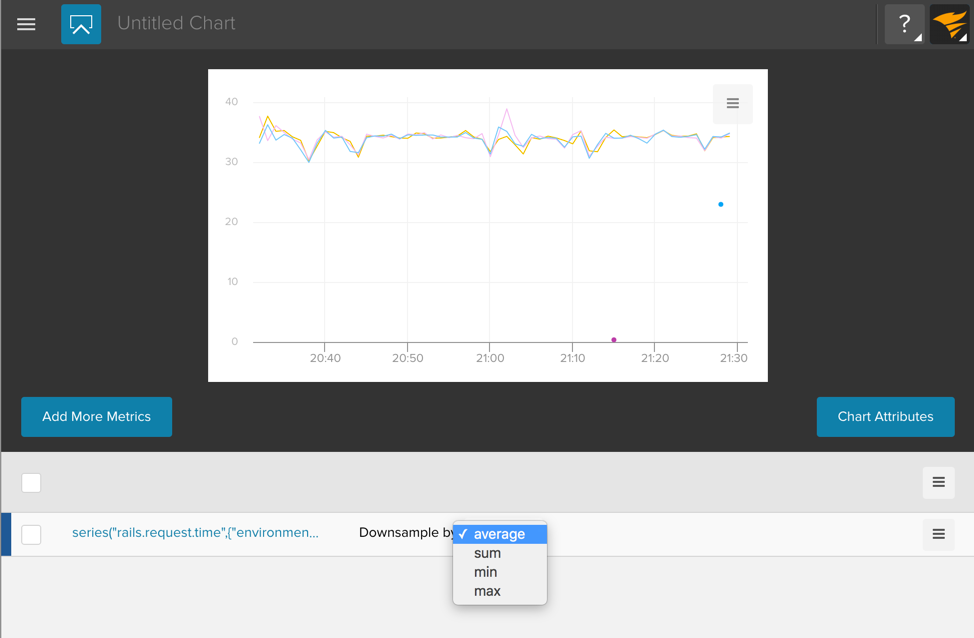Open the chart options menu inside graph

pyautogui.click(x=732, y=104)
